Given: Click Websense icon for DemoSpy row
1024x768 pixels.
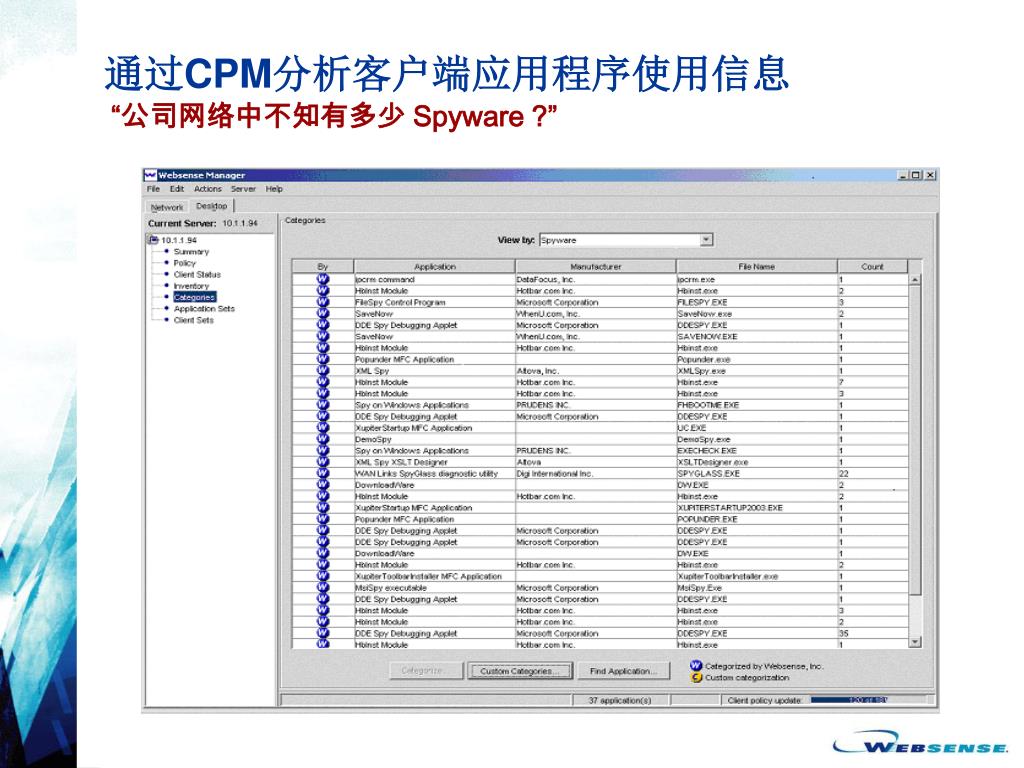Looking at the screenshot, I should tap(323, 439).
